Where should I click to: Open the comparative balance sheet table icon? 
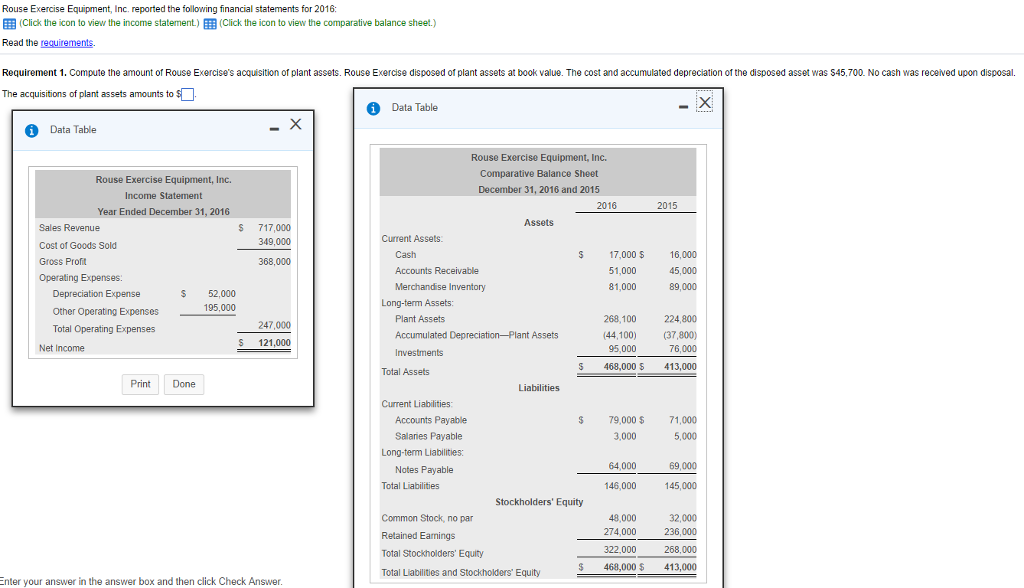(x=210, y=23)
